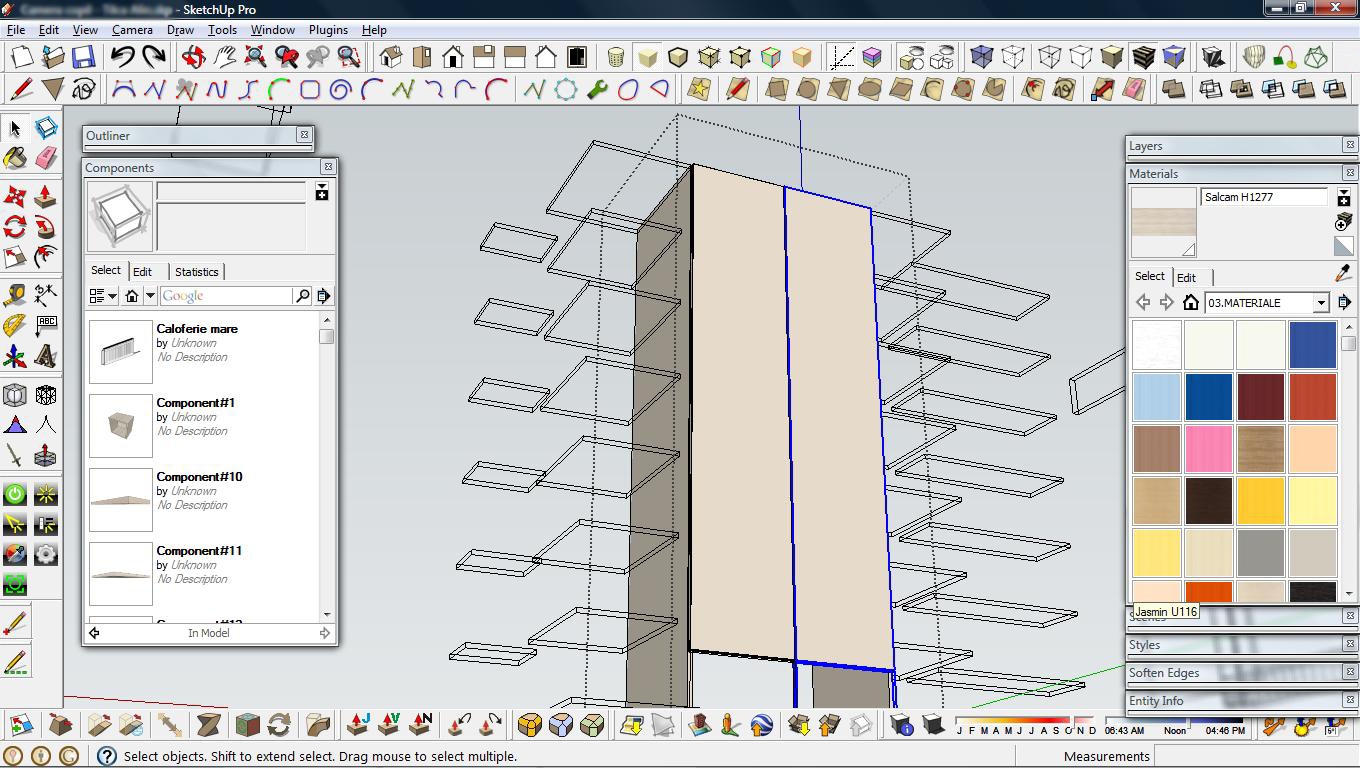Click the green power plugin icon

pyautogui.click(x=15, y=494)
